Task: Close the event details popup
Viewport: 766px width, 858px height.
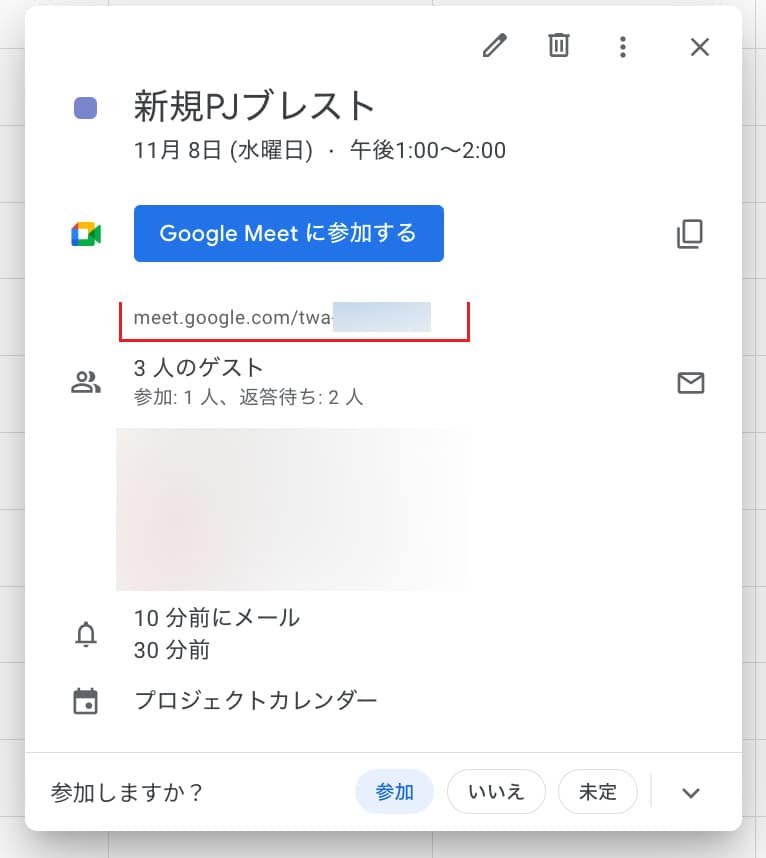Action: (700, 47)
